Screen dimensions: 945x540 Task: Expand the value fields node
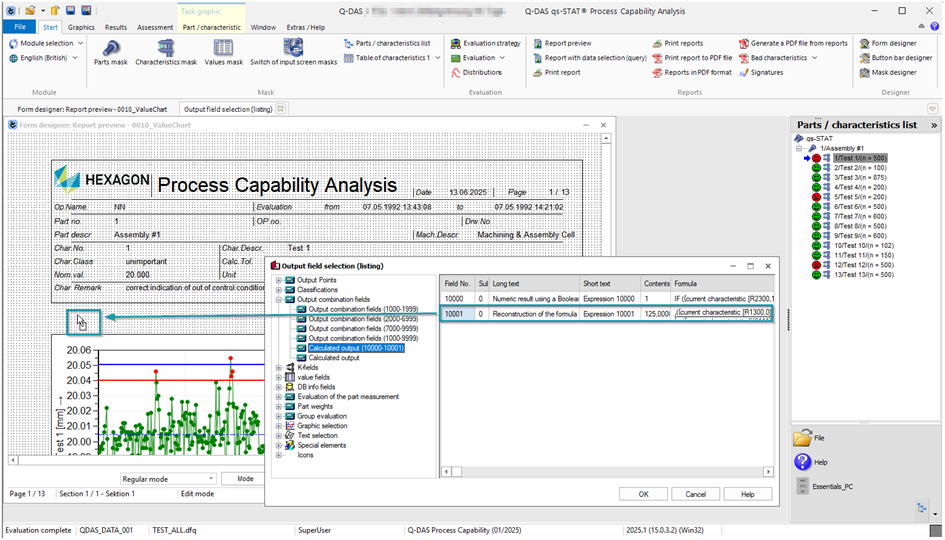[278, 377]
